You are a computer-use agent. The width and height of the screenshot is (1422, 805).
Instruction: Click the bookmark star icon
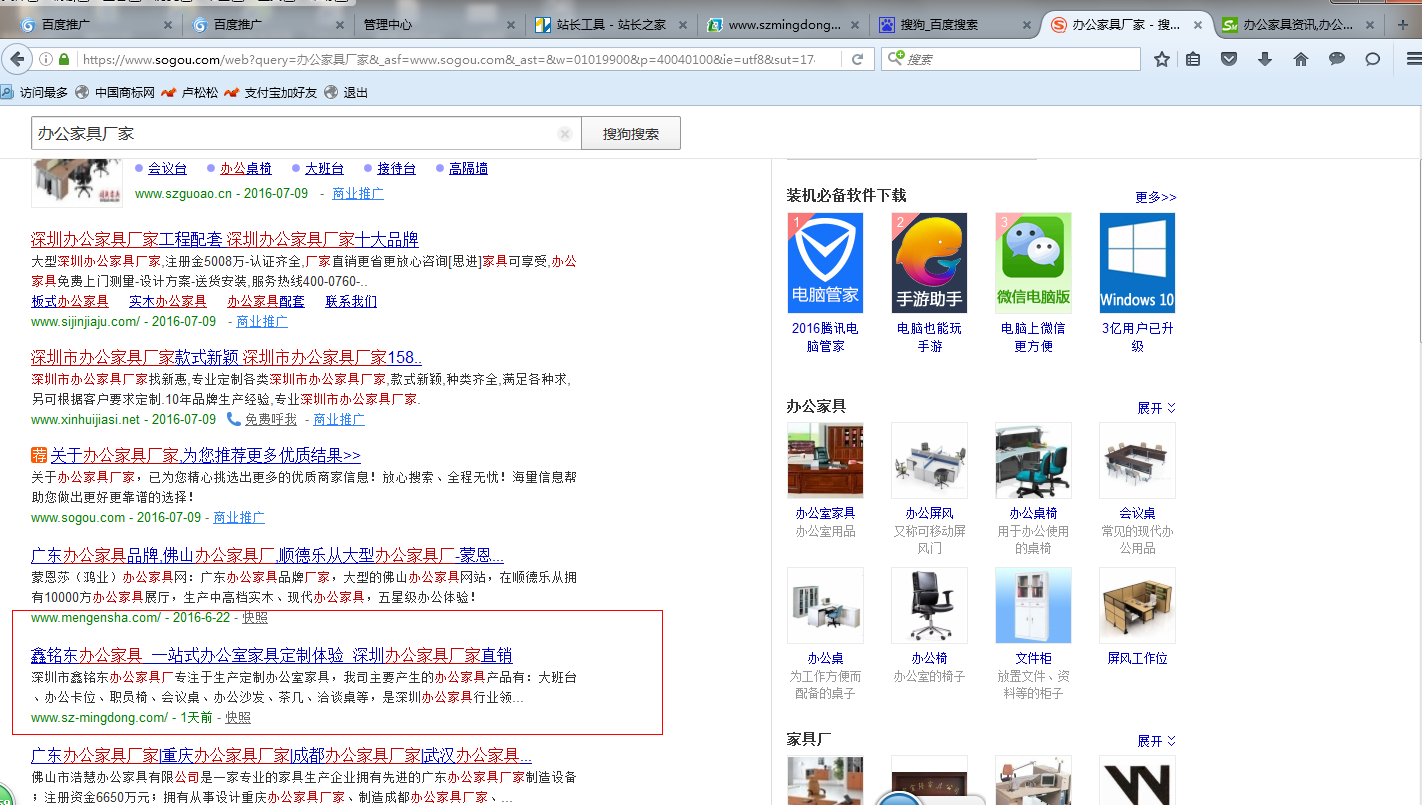coord(1160,59)
